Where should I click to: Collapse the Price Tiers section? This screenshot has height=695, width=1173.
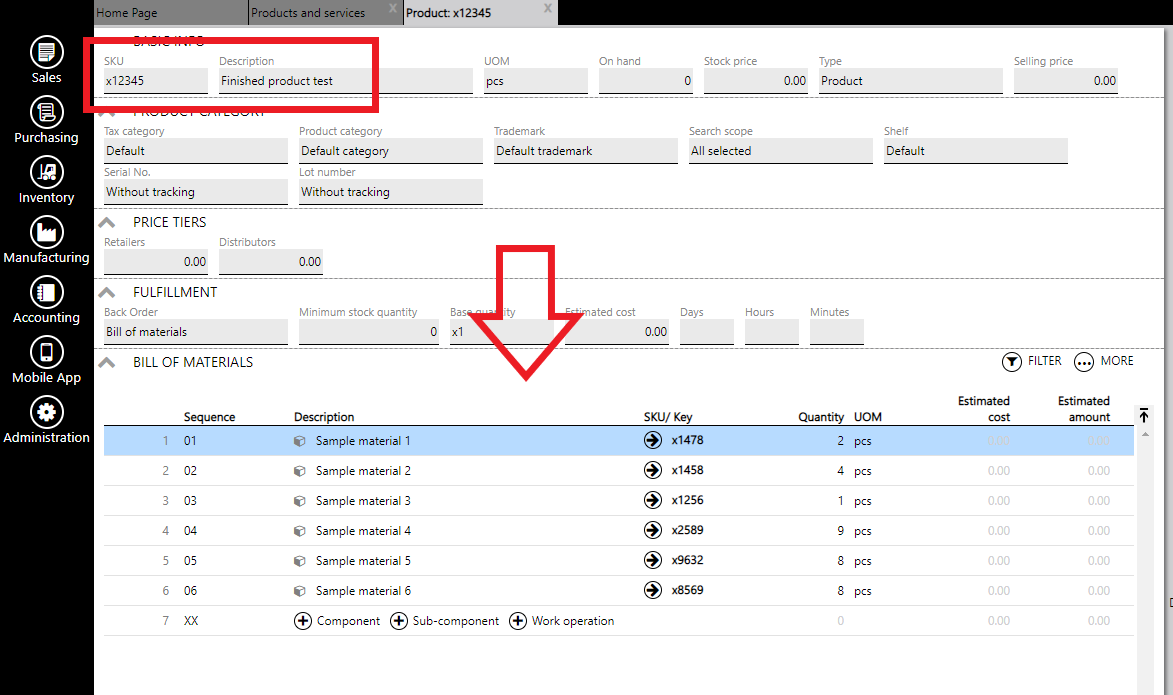(108, 222)
